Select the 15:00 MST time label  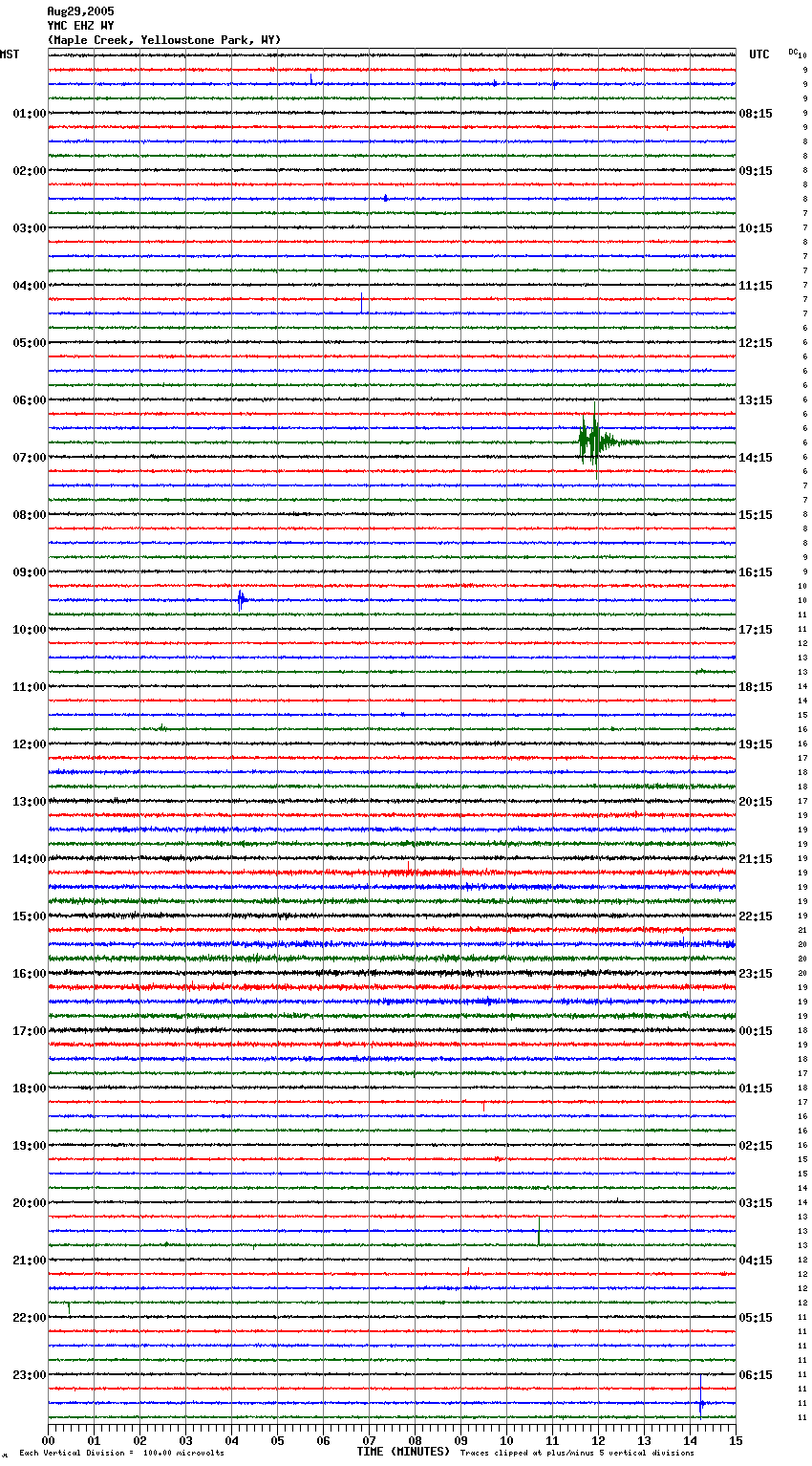pyautogui.click(x=29, y=916)
